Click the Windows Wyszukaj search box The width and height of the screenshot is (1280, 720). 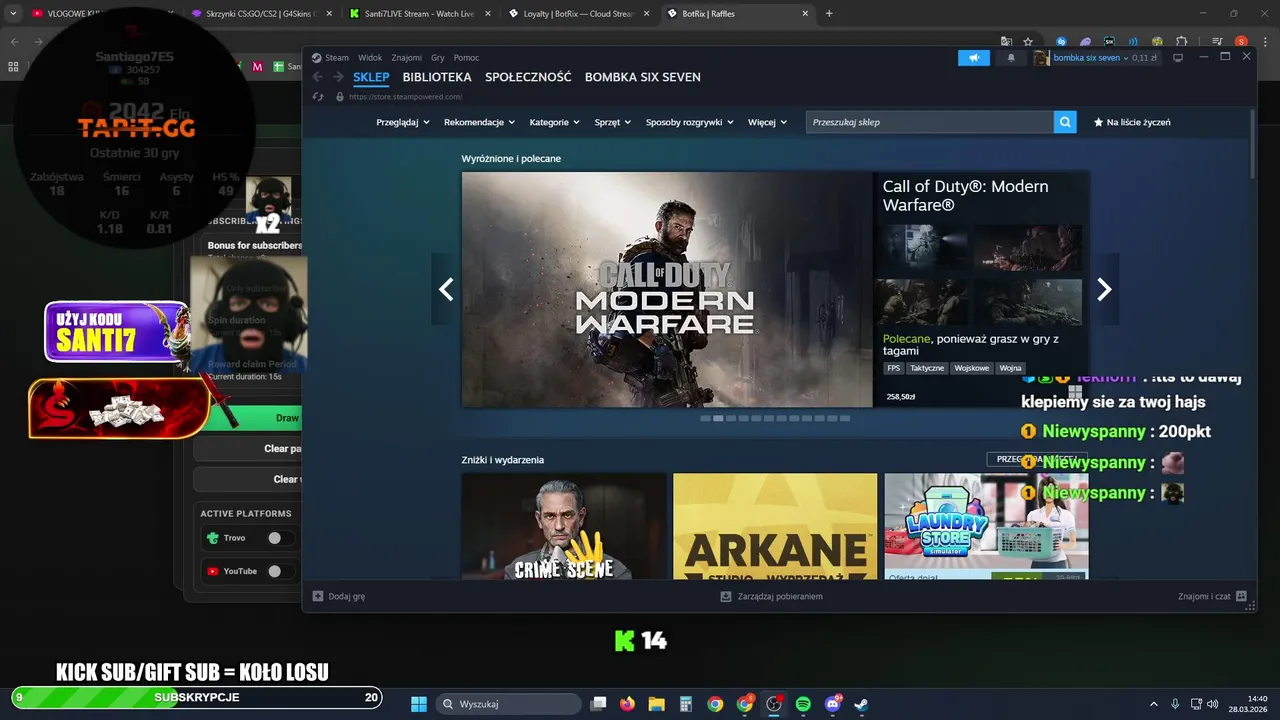point(508,704)
